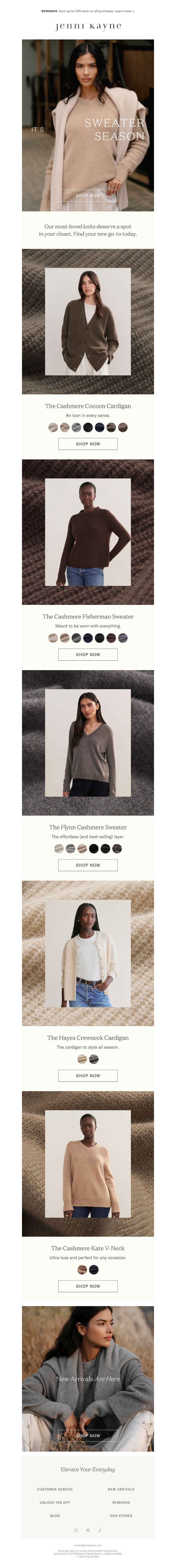Screen dimensions: 176x1568
Task: Pick the dark swatch under Hayes Crewneck Cardigan
Action: [x=94, y=1059]
